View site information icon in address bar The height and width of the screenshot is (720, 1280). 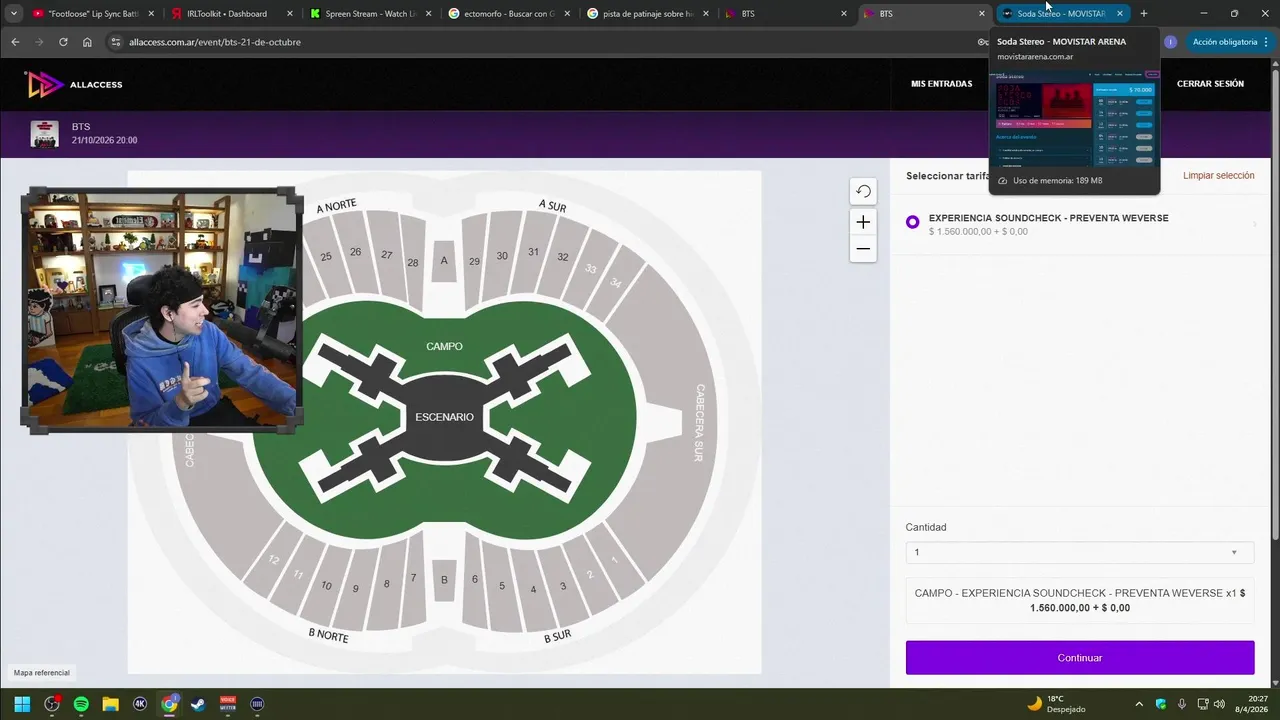pos(116,42)
